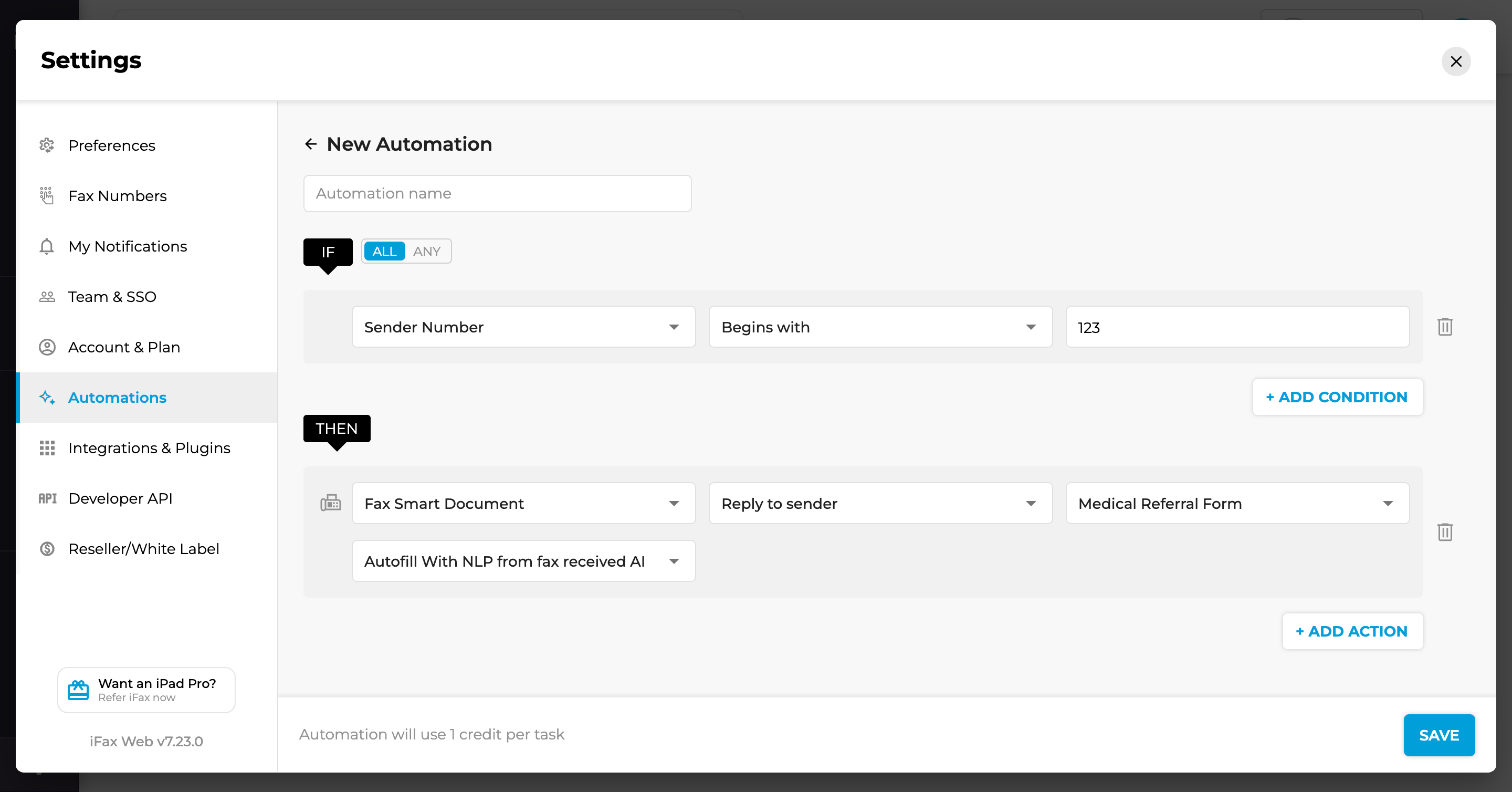Screen dimensions: 1512x792
Task: Click the gift icon in the referral banner
Action: (x=78, y=690)
